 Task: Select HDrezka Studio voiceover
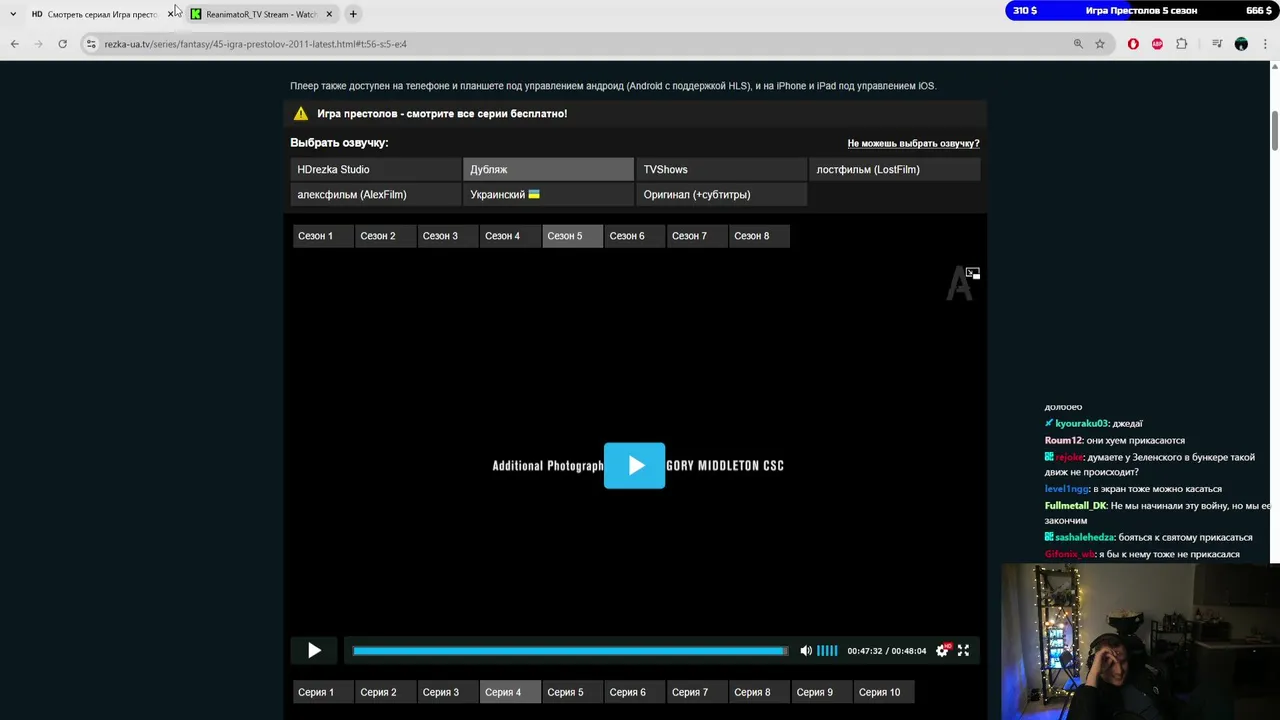pyautogui.click(x=376, y=169)
